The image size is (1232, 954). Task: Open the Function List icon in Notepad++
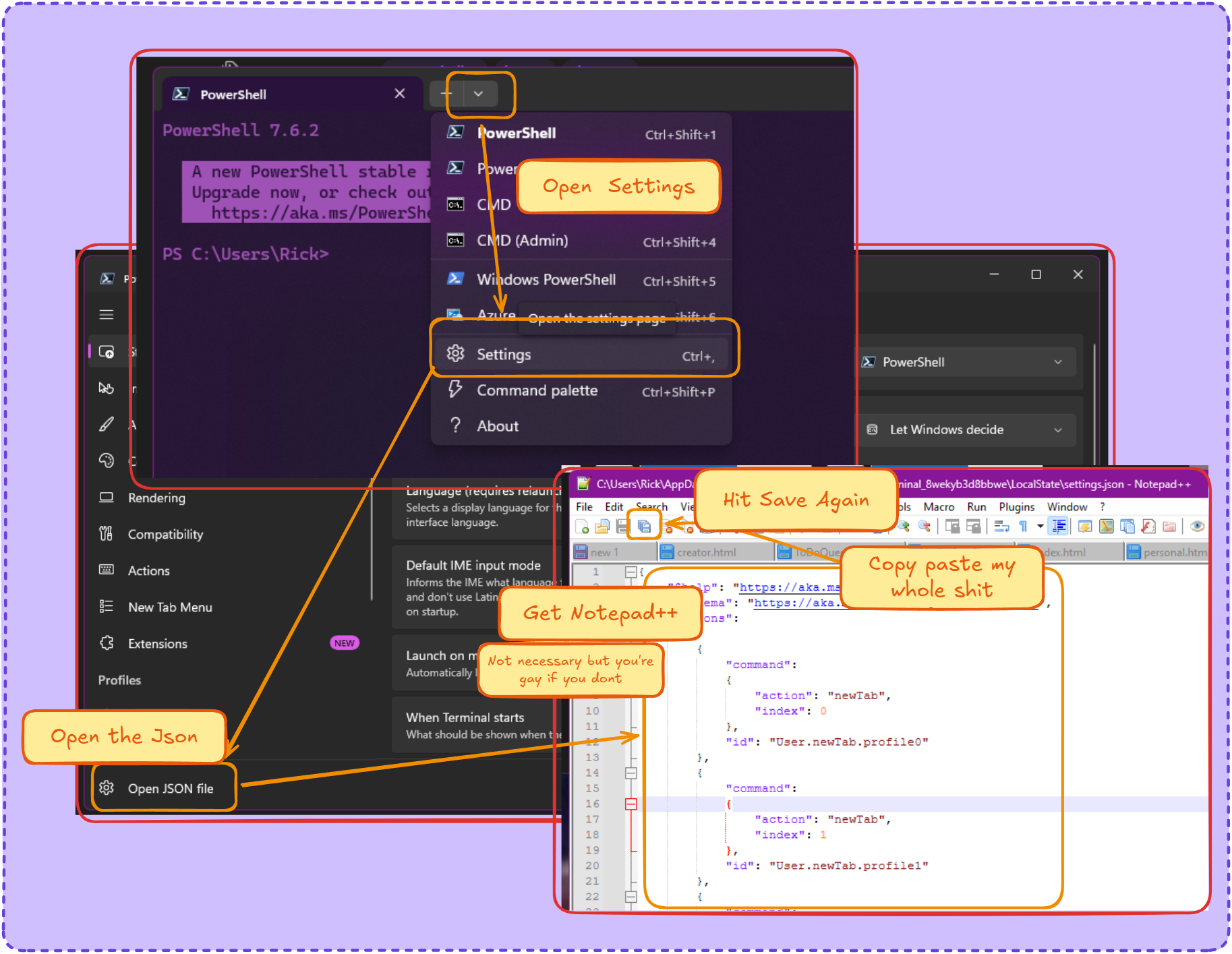click(1148, 526)
